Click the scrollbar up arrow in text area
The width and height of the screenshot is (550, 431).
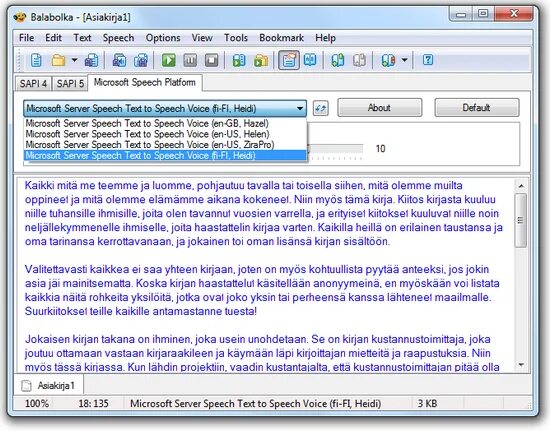521,186
